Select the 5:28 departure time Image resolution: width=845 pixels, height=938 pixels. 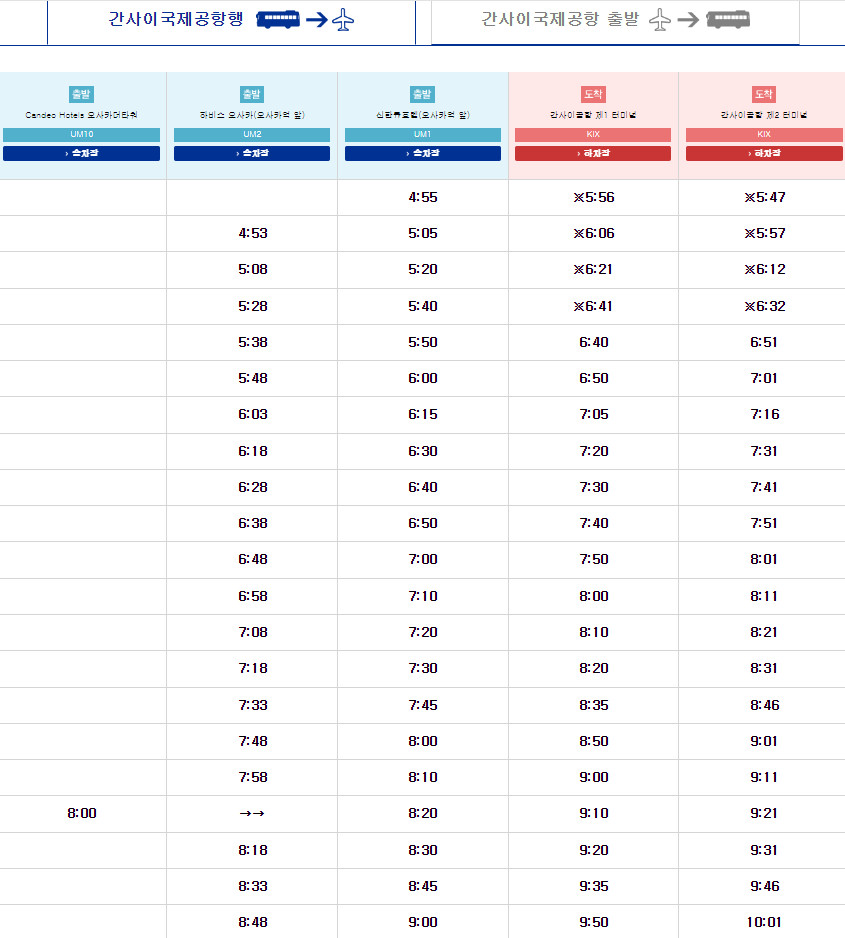click(252, 306)
